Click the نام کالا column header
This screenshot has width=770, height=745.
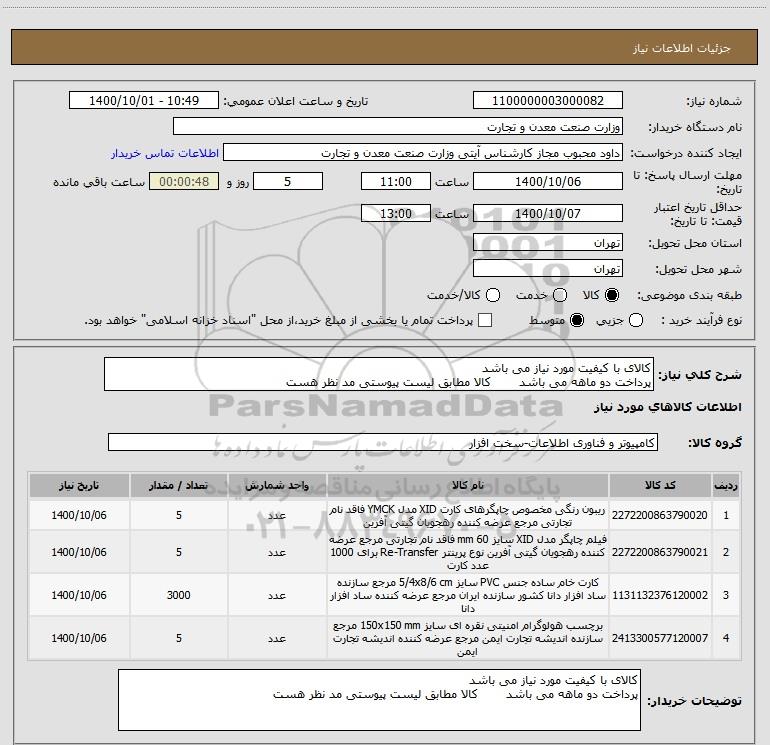click(x=468, y=485)
